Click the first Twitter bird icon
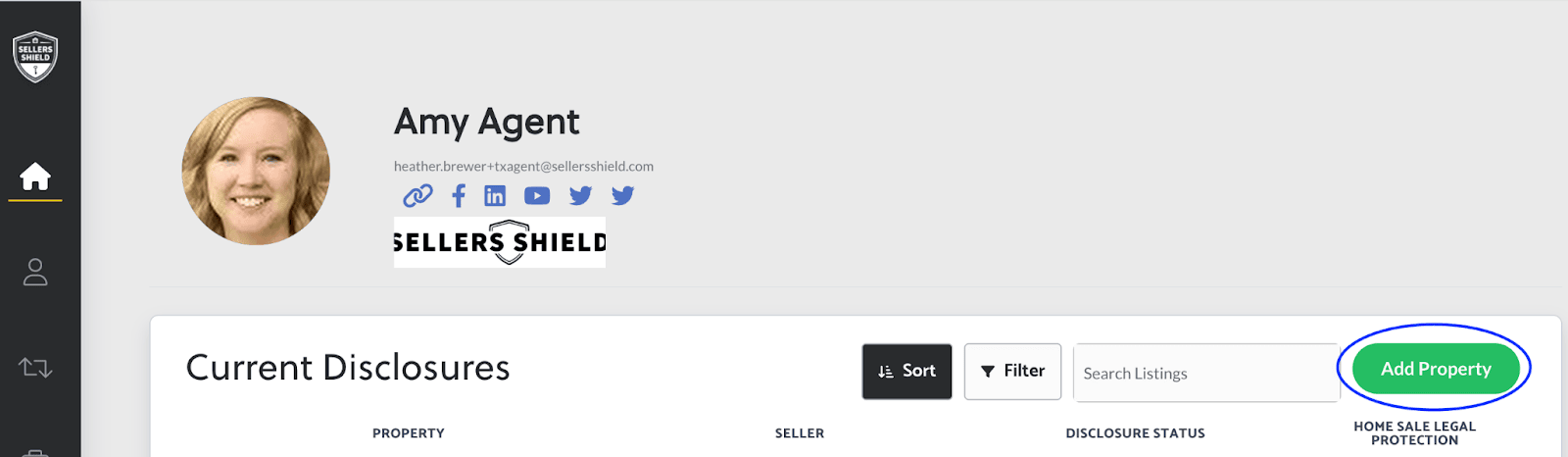 tap(580, 196)
